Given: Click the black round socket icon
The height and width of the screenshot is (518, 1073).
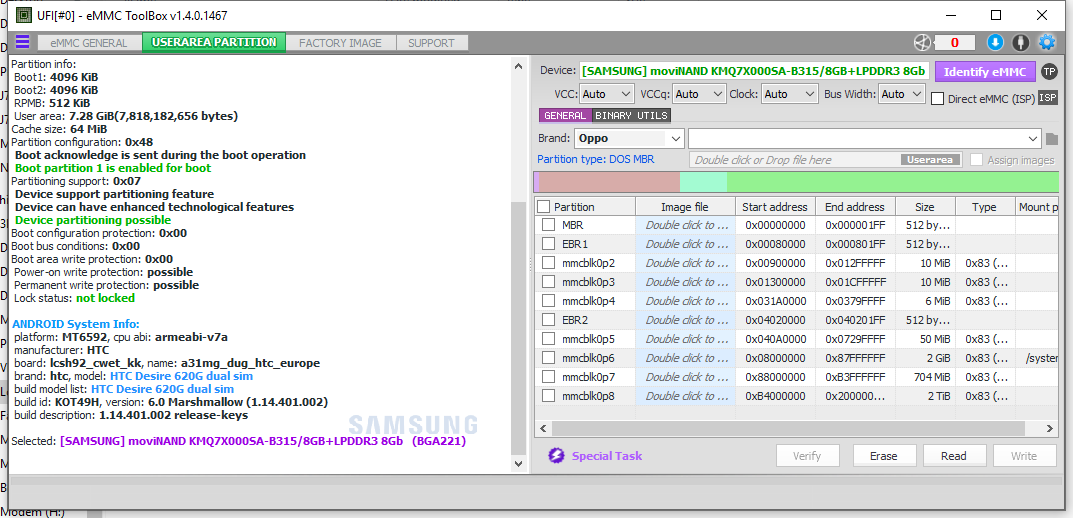Looking at the screenshot, I should [x=1021, y=42].
